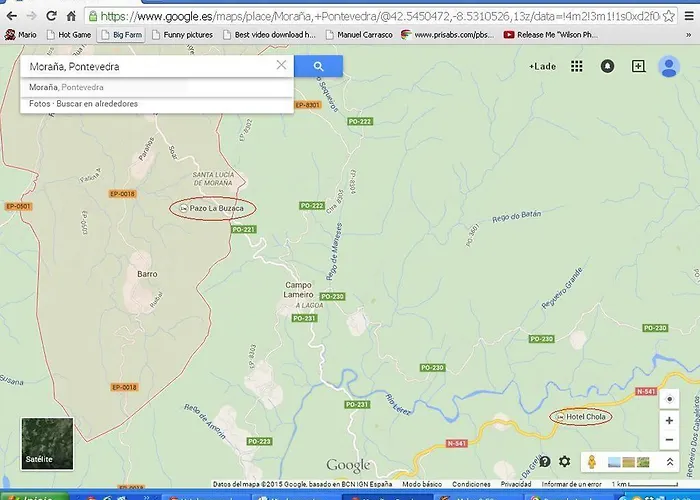Show my current location
This screenshot has height=500, width=700.
pos(669,399)
